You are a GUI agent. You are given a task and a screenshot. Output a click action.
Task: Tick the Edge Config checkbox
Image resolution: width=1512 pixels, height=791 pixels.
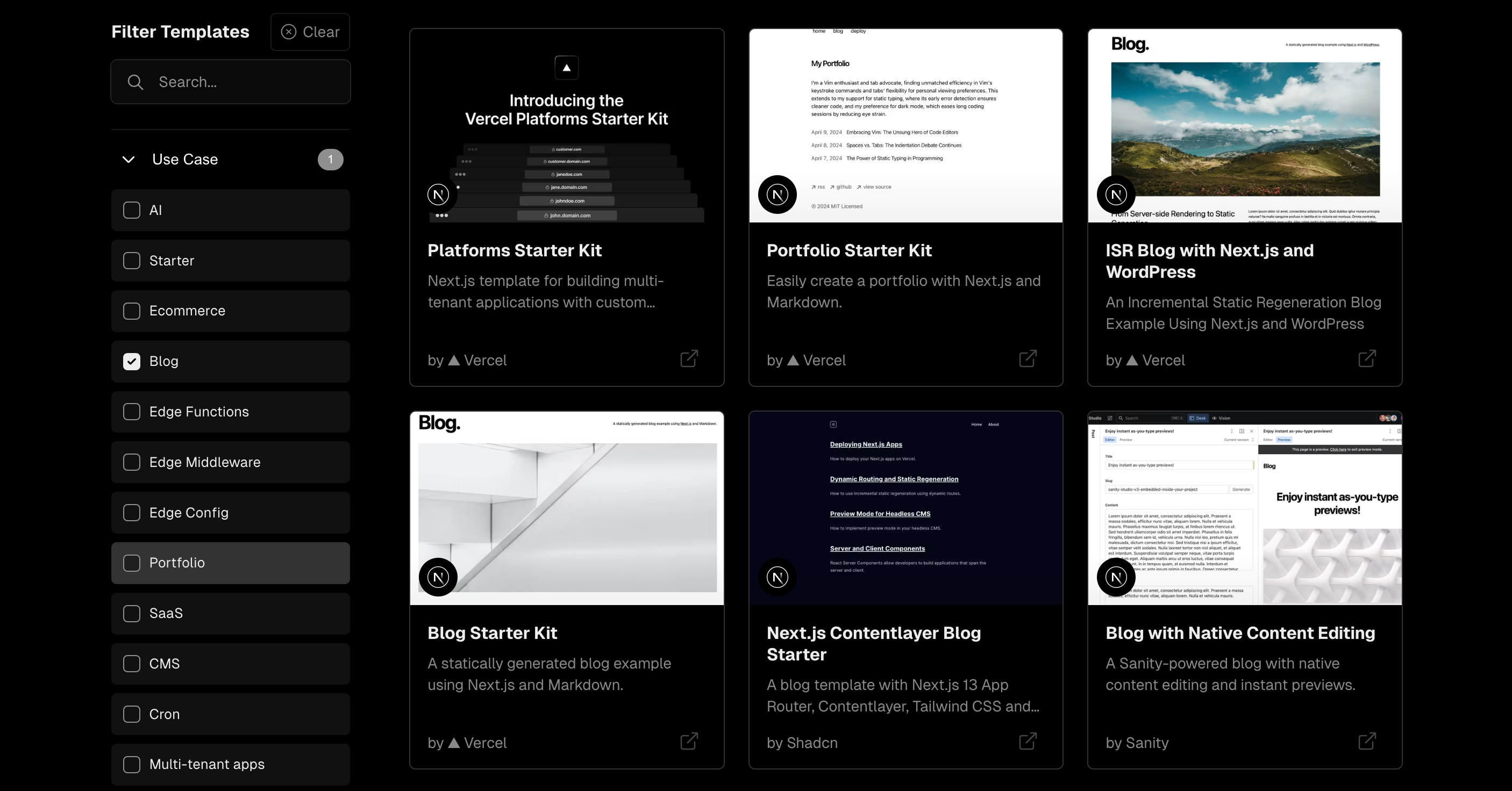click(x=132, y=513)
